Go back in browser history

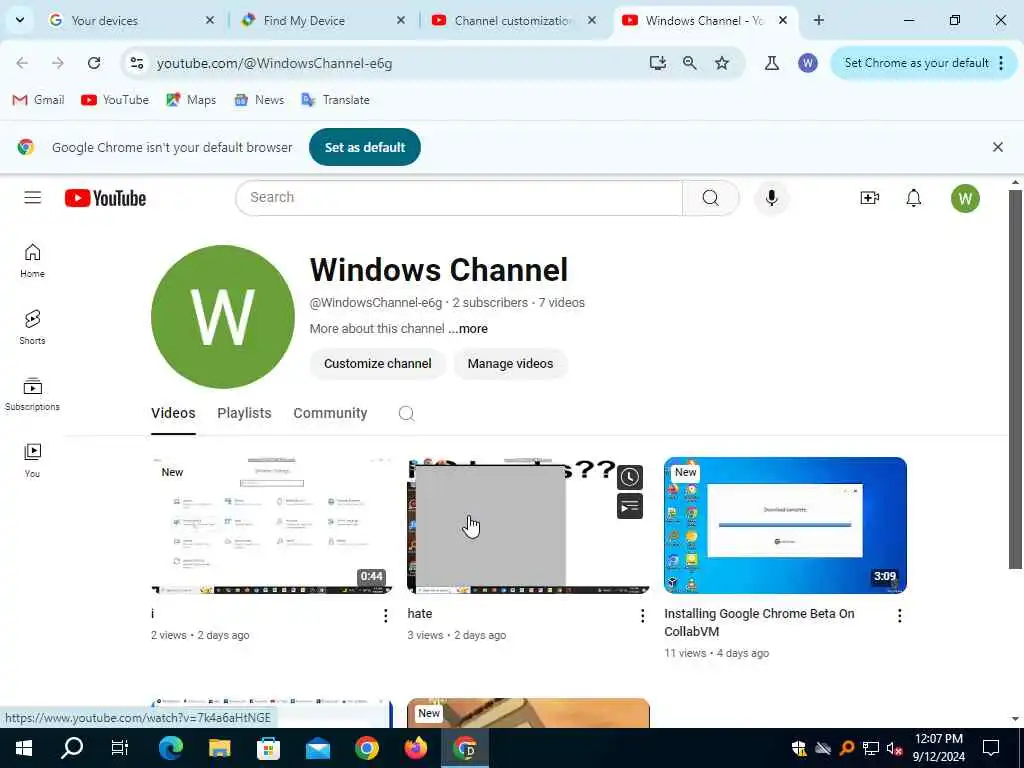pyautogui.click(x=22, y=63)
